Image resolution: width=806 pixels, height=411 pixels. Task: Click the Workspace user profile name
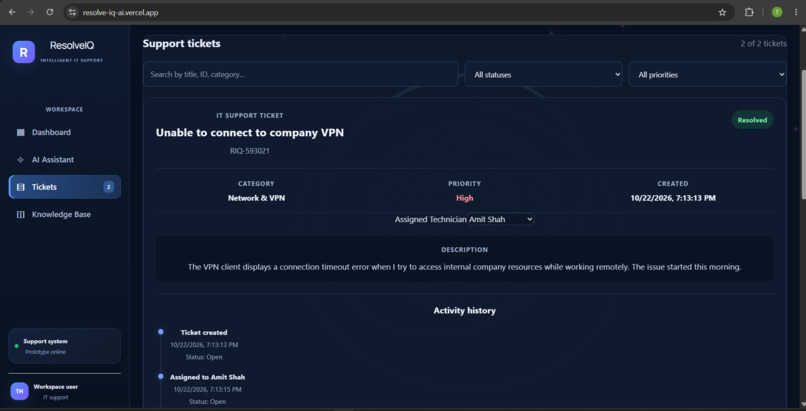point(56,387)
